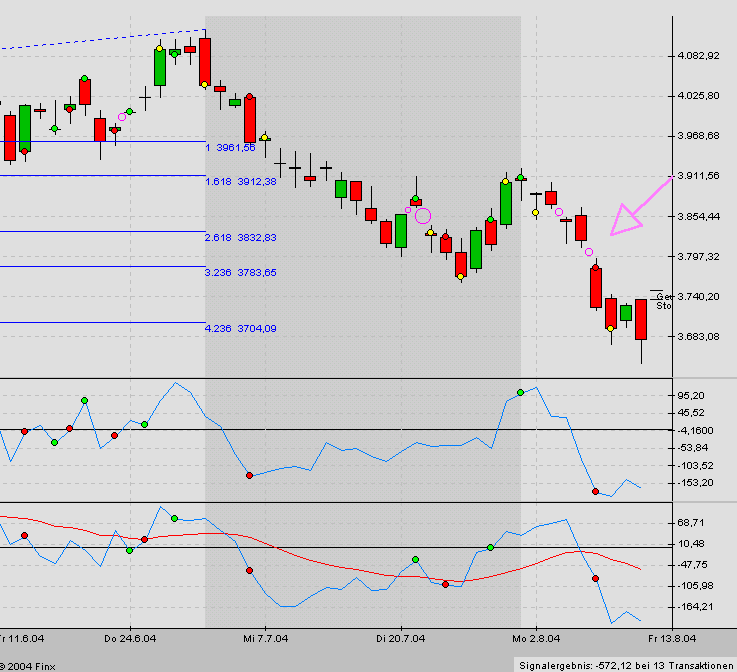Select the large pink circle marker
The width and height of the screenshot is (737, 672).
pos(422,215)
